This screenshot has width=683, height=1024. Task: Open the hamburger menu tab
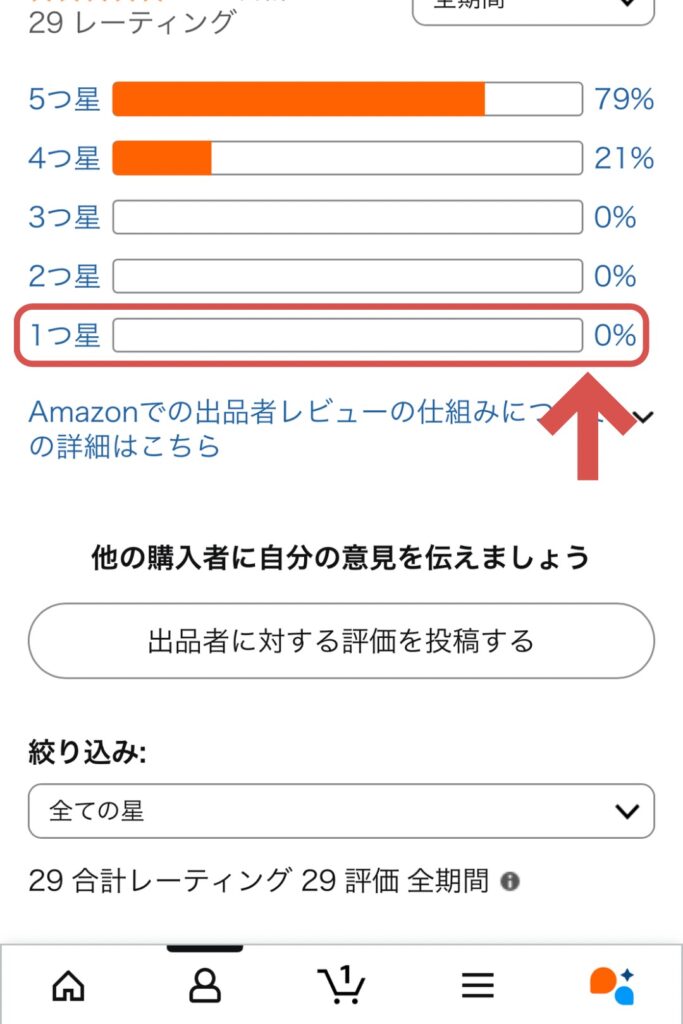pyautogui.click(x=478, y=986)
